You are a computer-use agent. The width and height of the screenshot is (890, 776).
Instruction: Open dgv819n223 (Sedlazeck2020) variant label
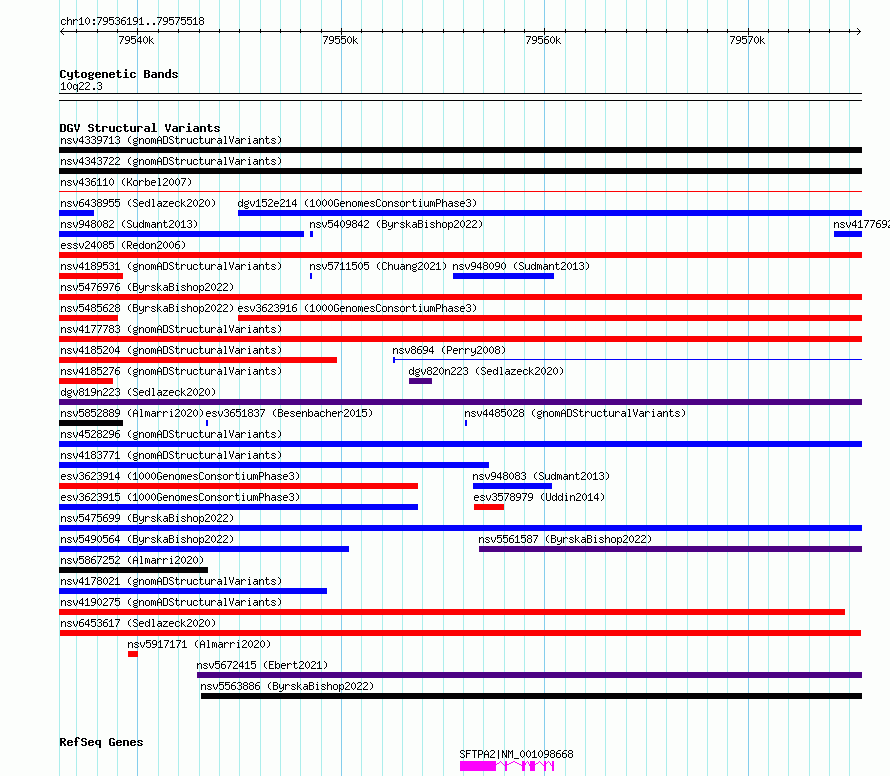click(138, 392)
